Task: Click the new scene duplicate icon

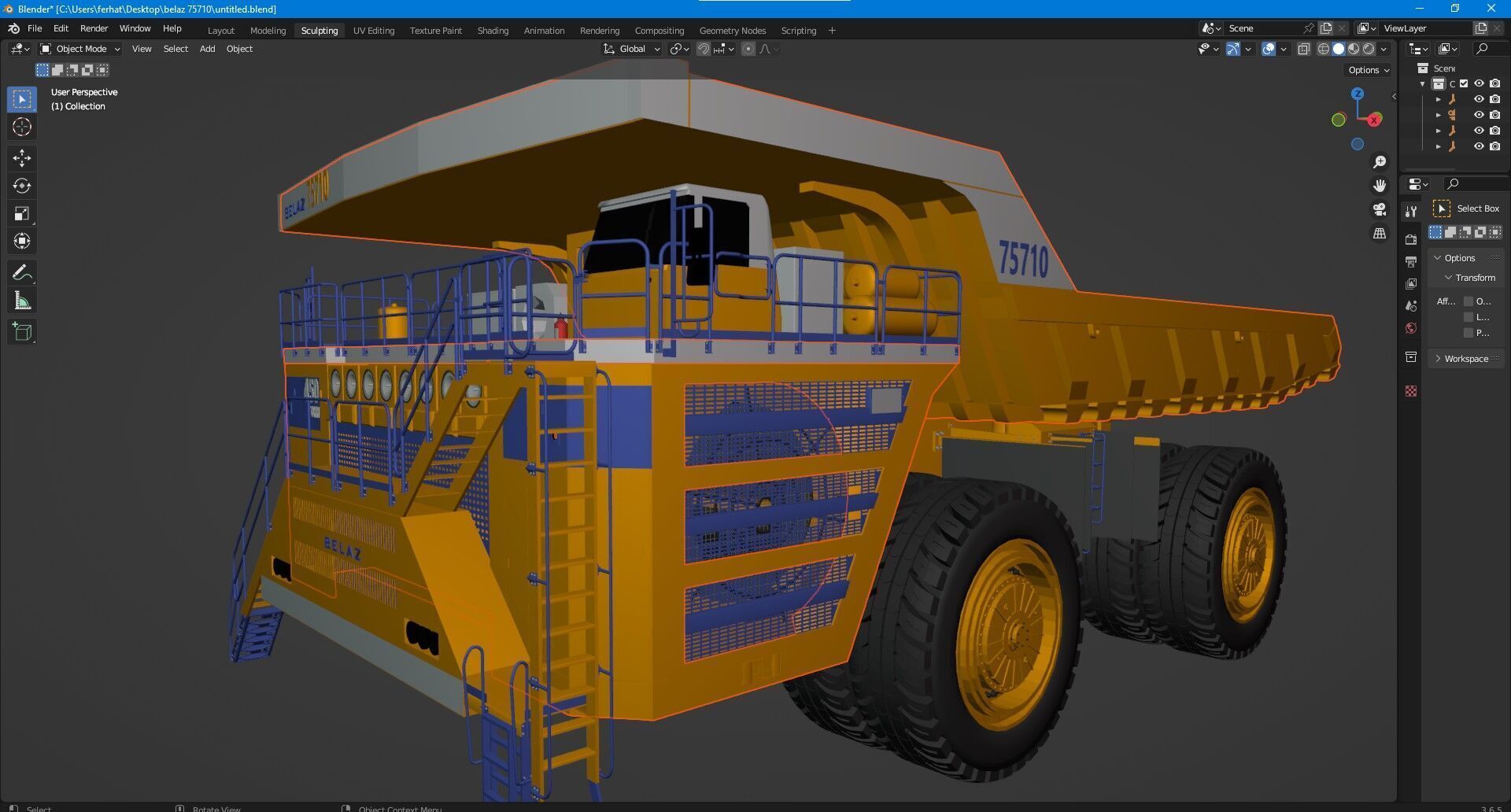Action: tap(1326, 28)
